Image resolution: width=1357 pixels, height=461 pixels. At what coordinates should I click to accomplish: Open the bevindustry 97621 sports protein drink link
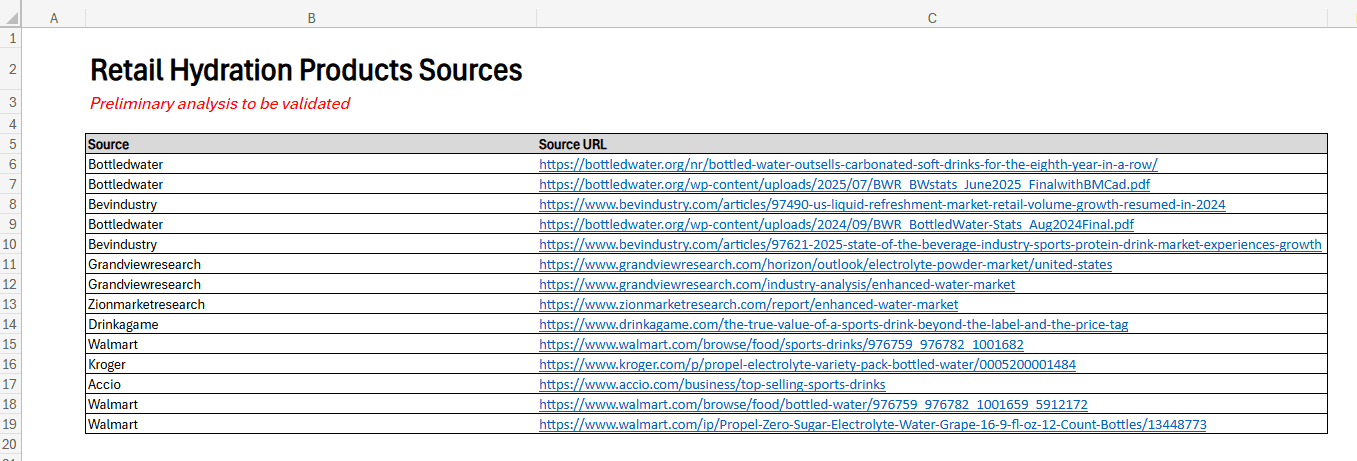(930, 244)
